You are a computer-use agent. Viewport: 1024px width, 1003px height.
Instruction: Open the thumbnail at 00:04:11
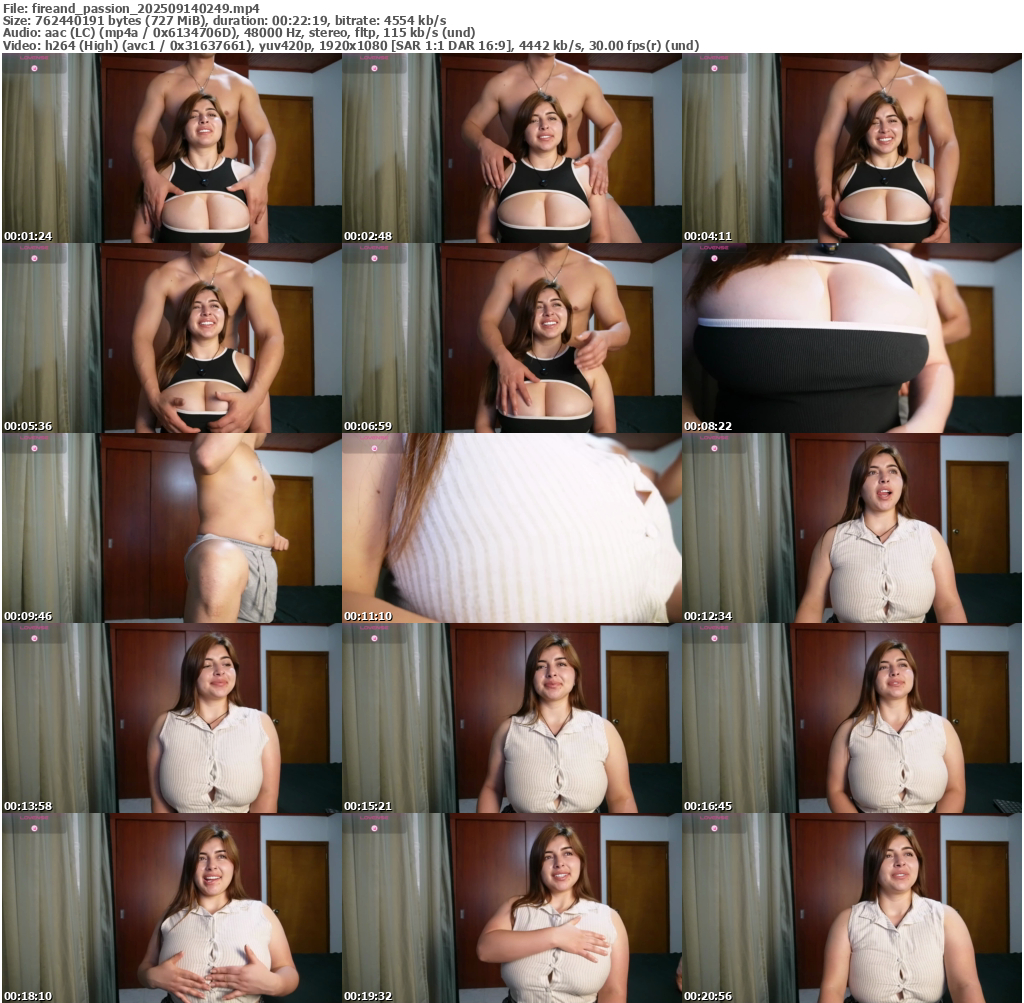coord(851,148)
